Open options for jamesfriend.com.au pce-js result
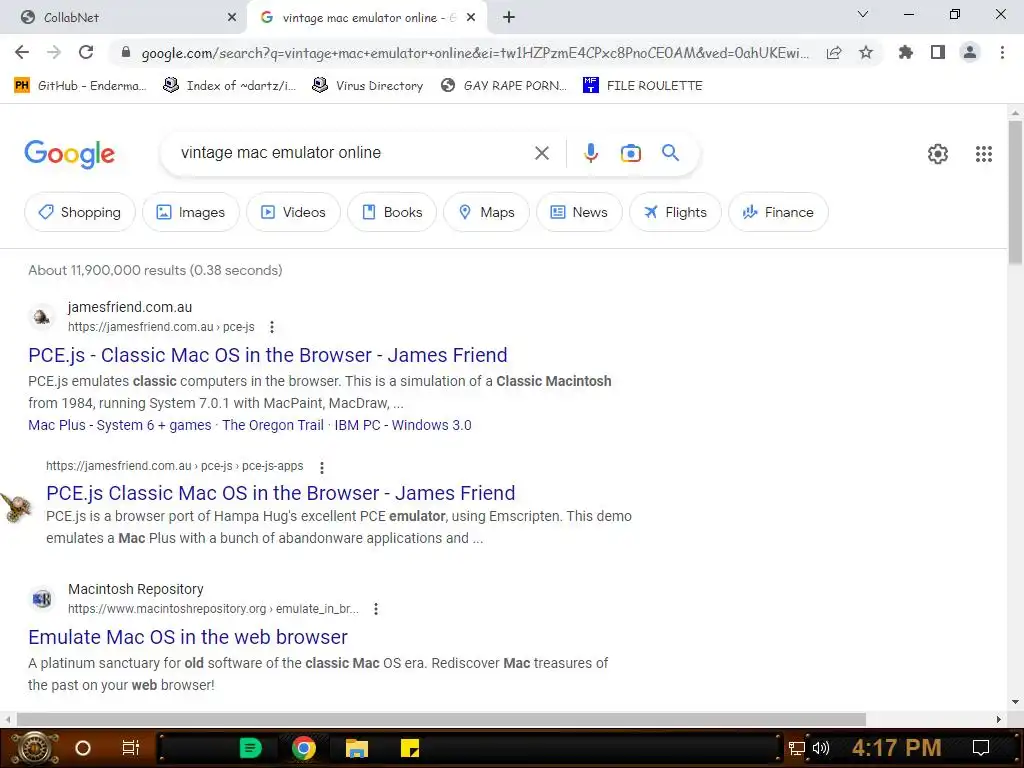This screenshot has height=768, width=1024. 272,327
